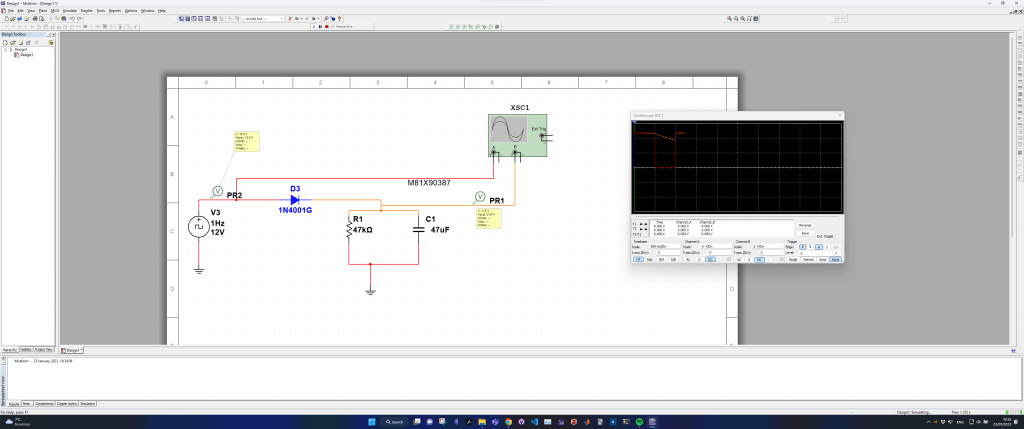This screenshot has width=1024, height=429.
Task: Open the Place menu
Action: (x=42, y=10)
